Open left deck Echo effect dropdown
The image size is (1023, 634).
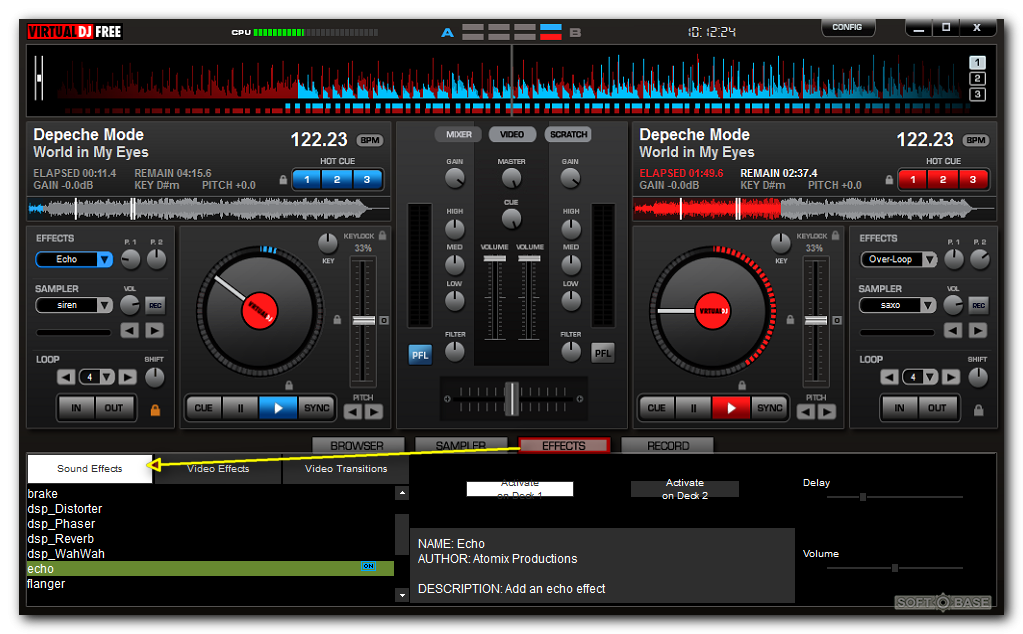(104, 260)
